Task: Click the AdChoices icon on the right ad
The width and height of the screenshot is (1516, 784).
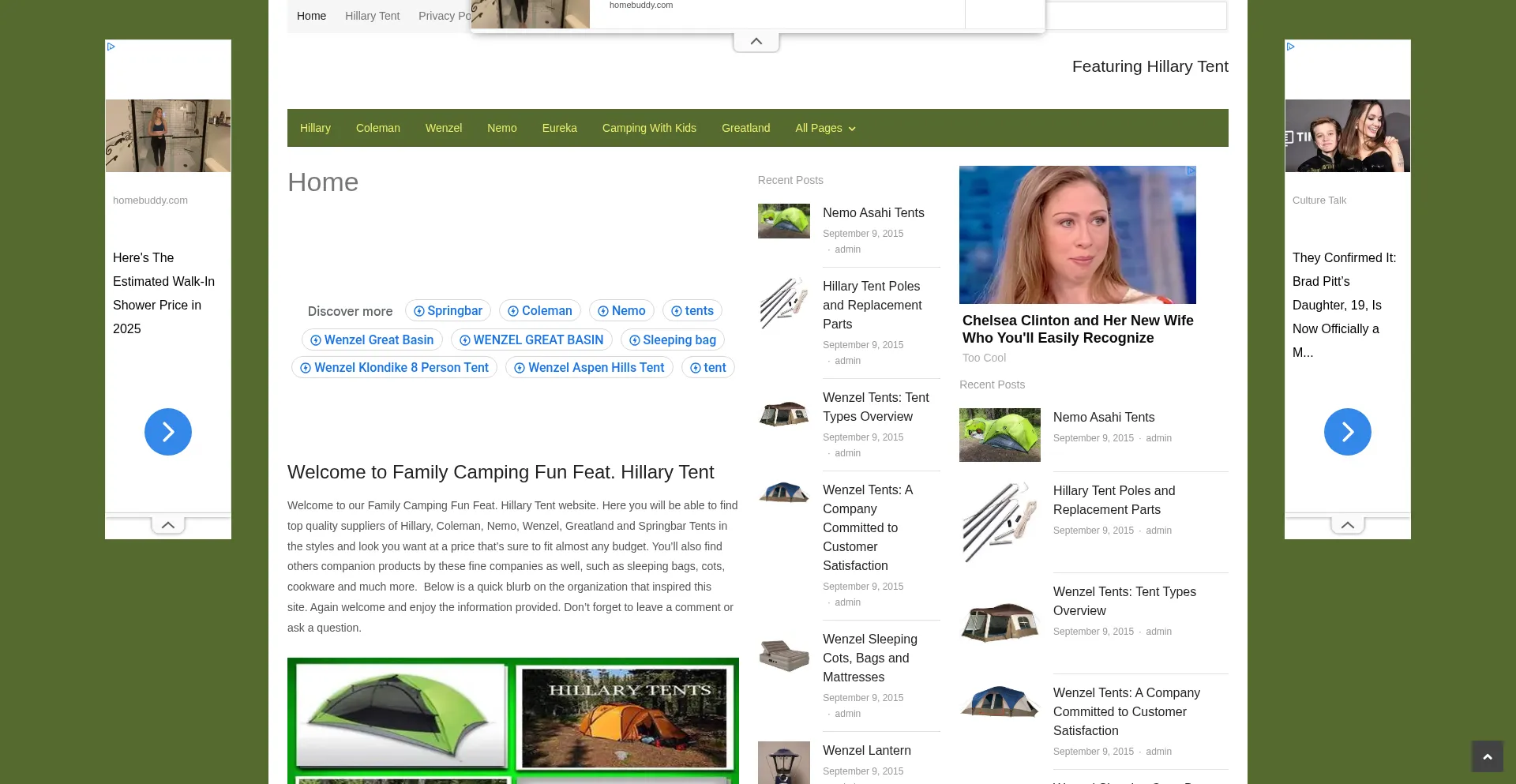Action: click(x=1291, y=47)
